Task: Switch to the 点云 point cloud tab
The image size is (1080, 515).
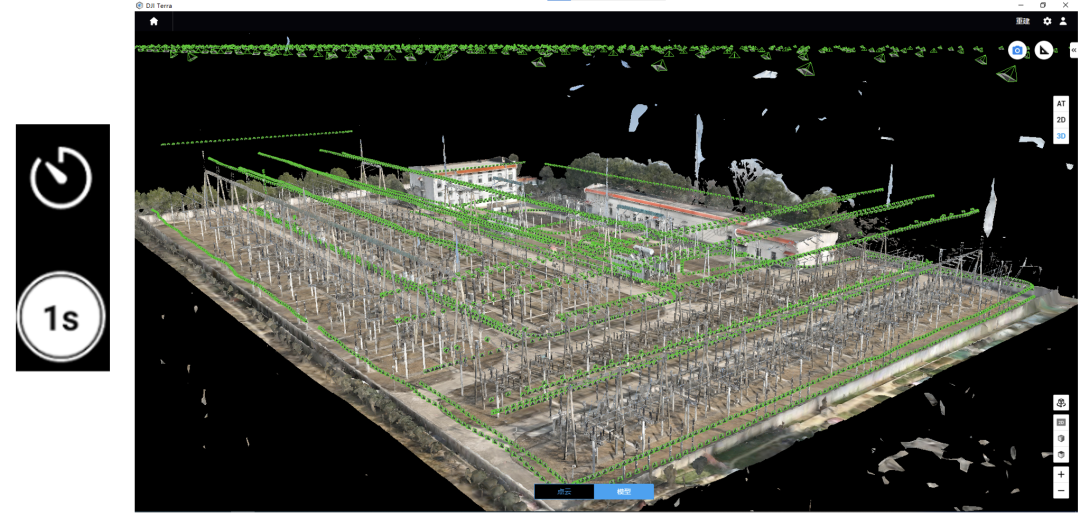Action: [564, 491]
